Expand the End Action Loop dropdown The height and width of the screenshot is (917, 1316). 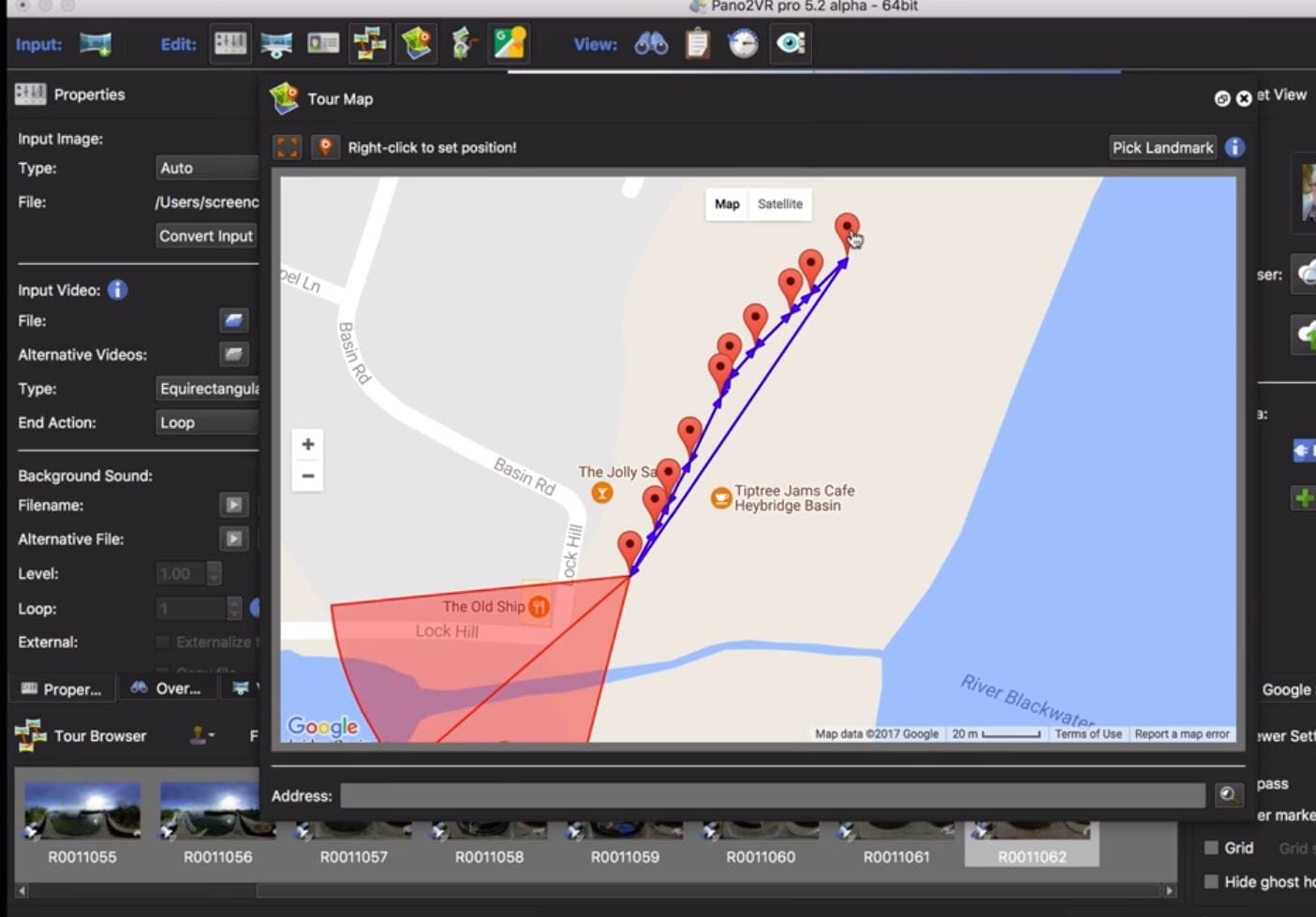(x=206, y=422)
